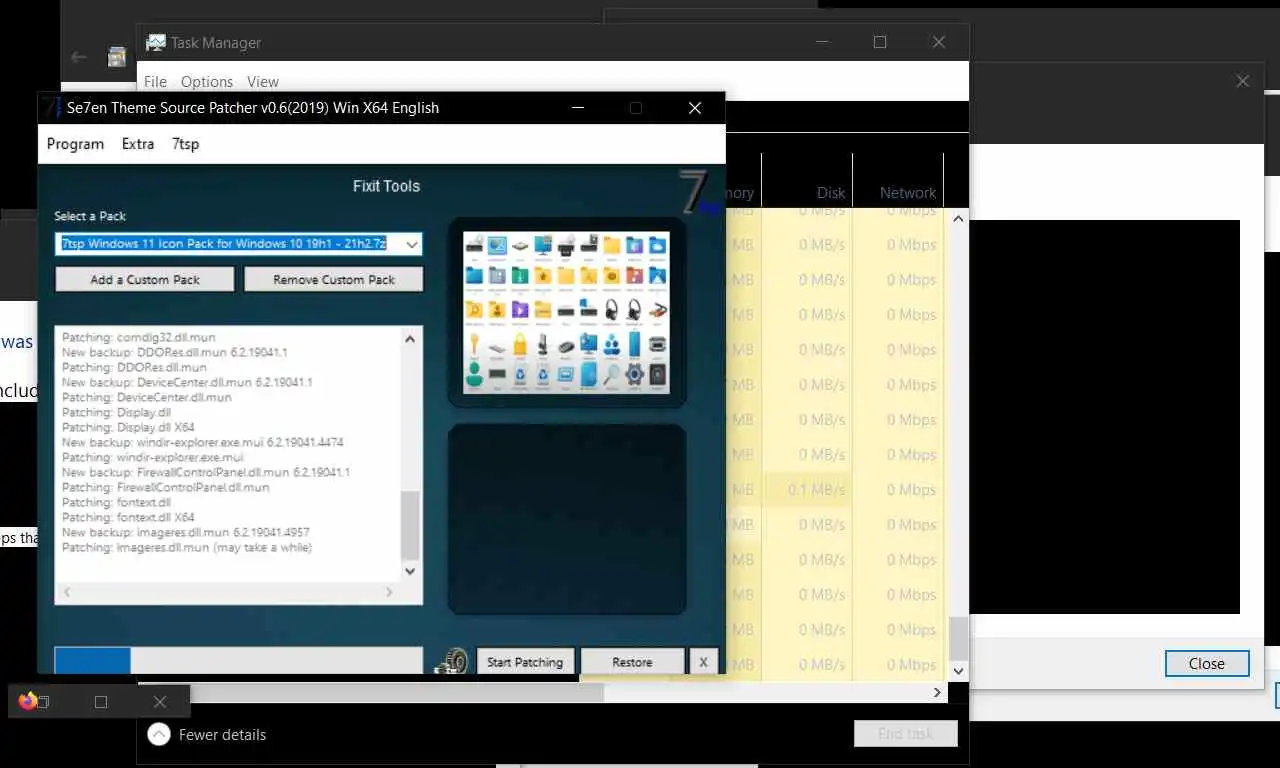The height and width of the screenshot is (768, 1280).
Task: Click log line 'Patching: DeviceCenter.dll.mun'
Action: (146, 397)
